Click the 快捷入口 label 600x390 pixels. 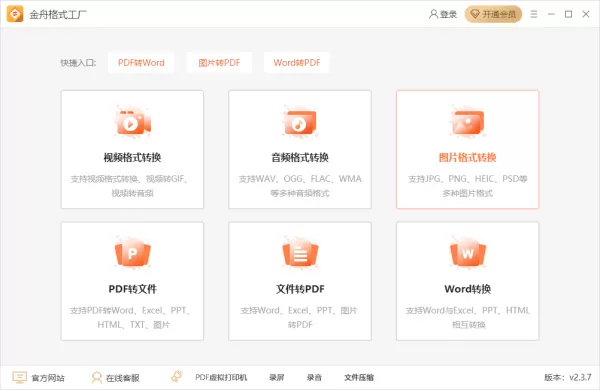click(x=78, y=63)
